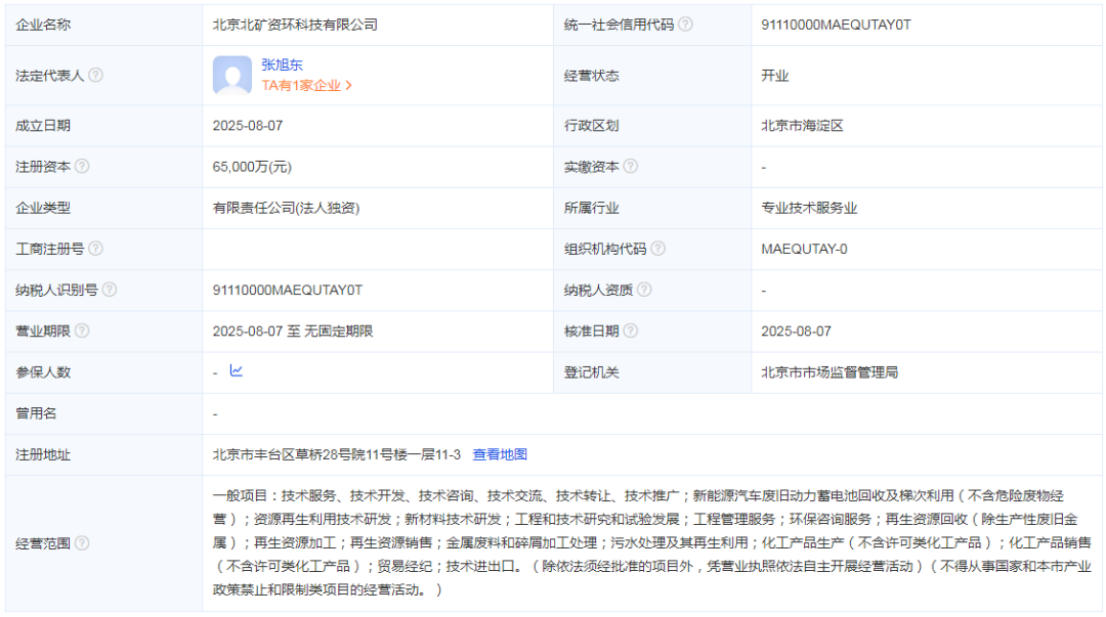Click the 北京市市场监督管理局 registration authority text
The image size is (1106, 617).
click(x=829, y=372)
